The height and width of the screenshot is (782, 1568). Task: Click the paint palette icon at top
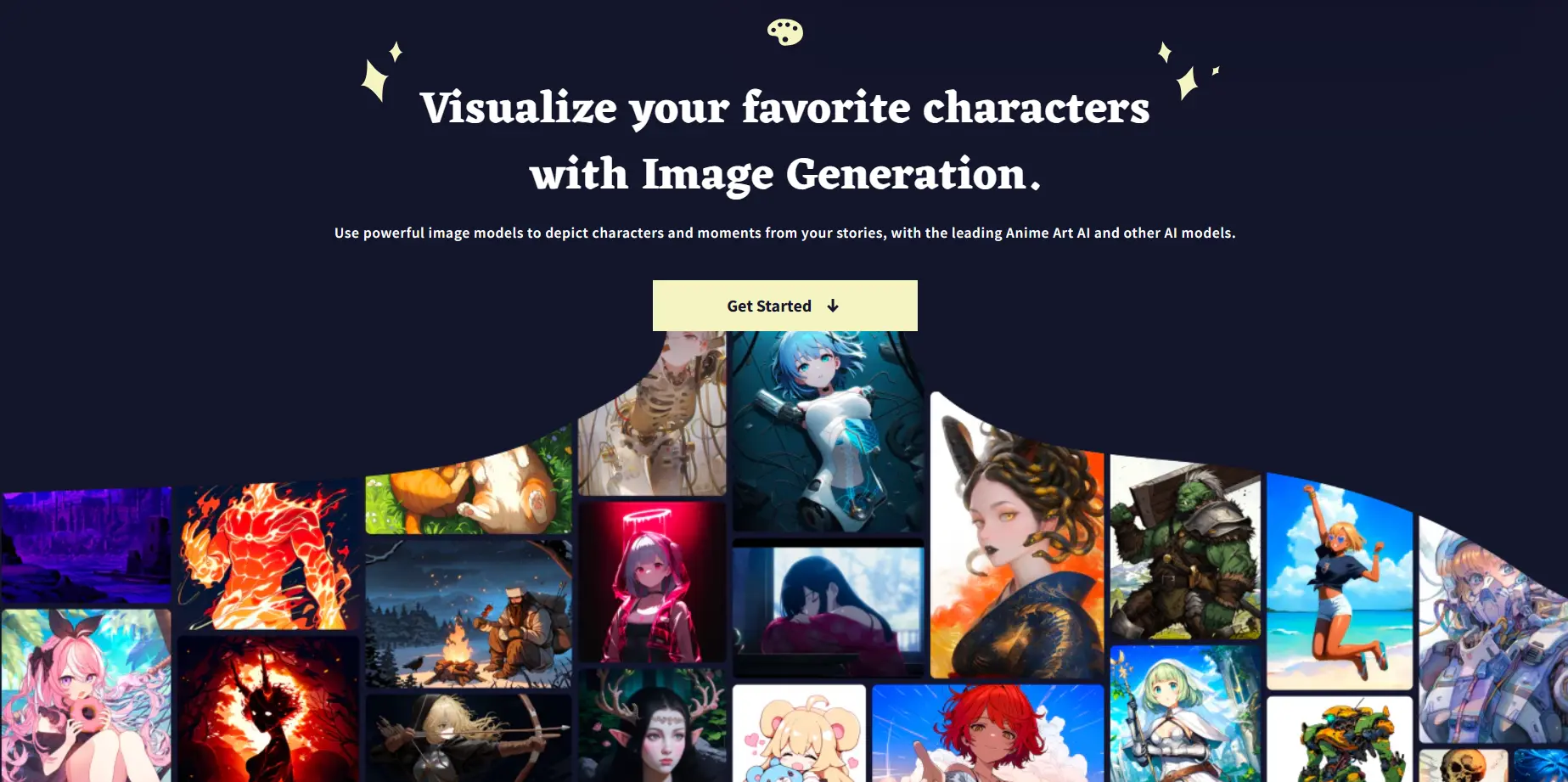point(784,32)
